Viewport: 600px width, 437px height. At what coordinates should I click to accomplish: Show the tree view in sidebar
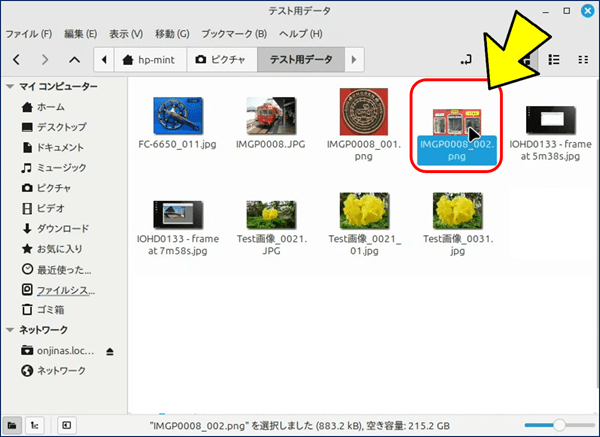tap(34, 425)
